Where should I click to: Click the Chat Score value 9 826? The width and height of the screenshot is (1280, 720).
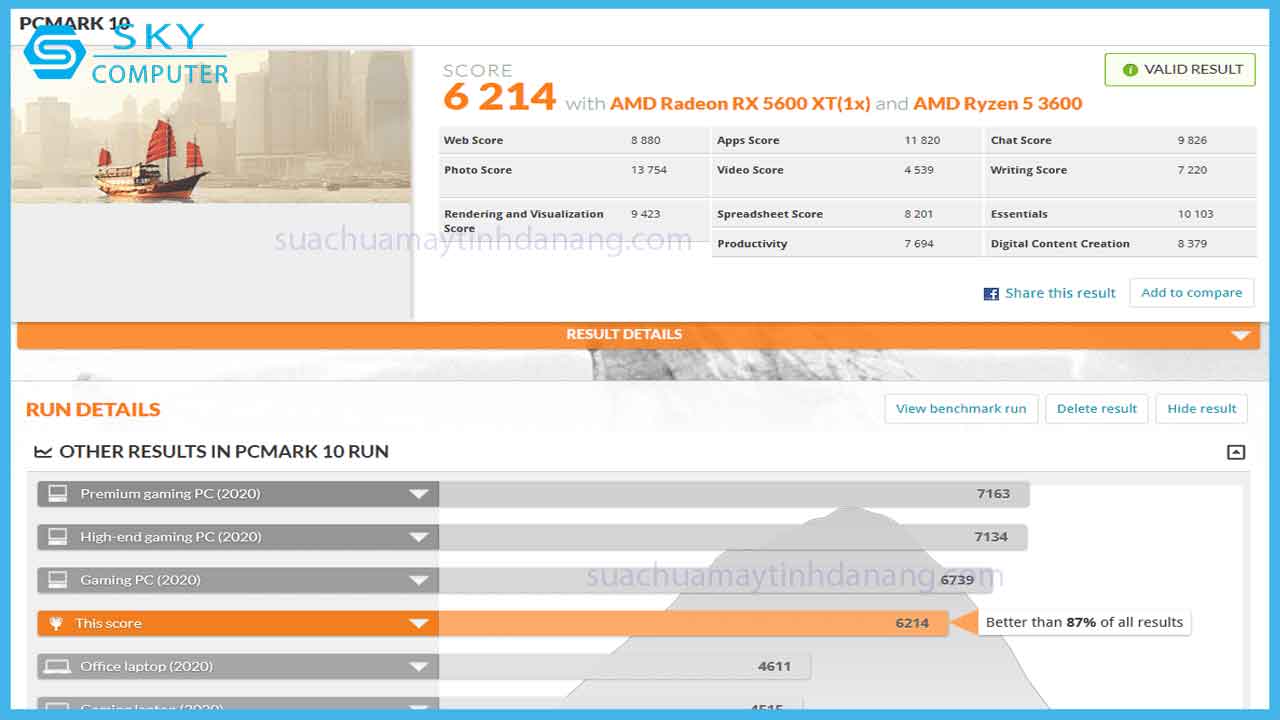pos(1192,140)
